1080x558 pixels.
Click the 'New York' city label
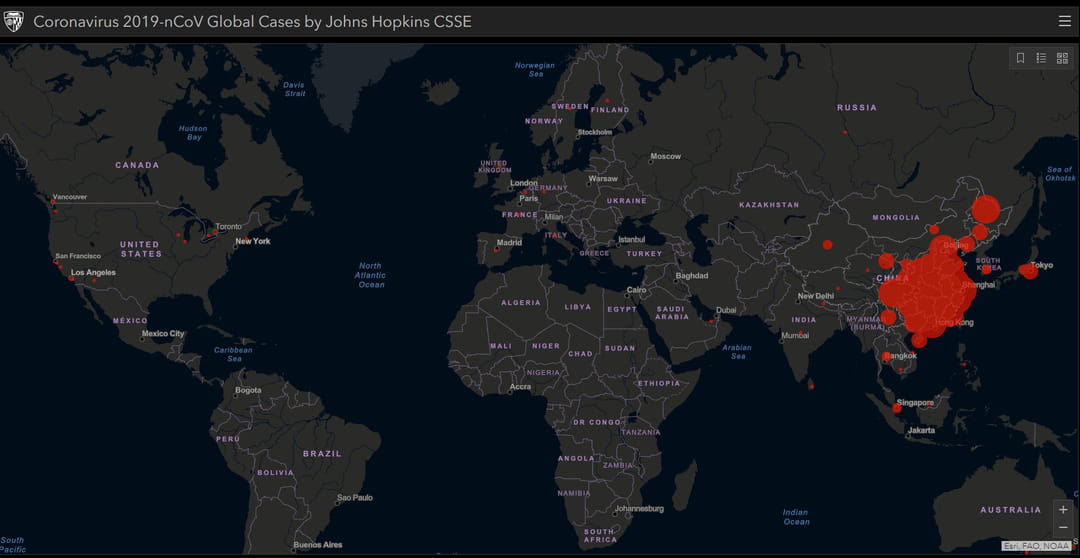253,241
